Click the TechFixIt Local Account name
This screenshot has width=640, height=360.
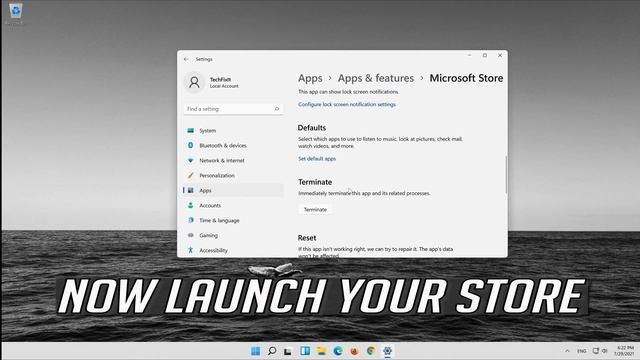point(224,82)
